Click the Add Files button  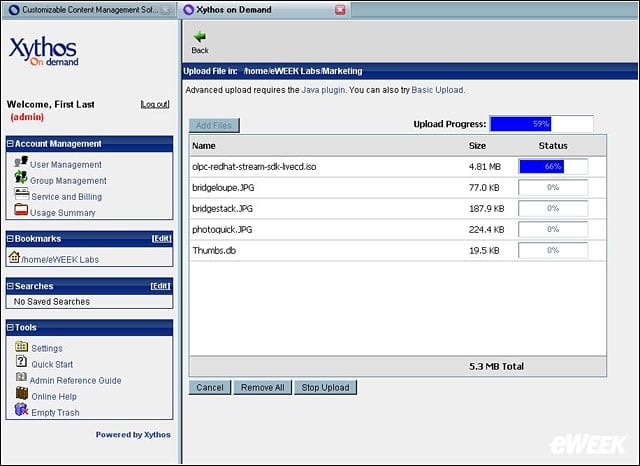[x=214, y=125]
